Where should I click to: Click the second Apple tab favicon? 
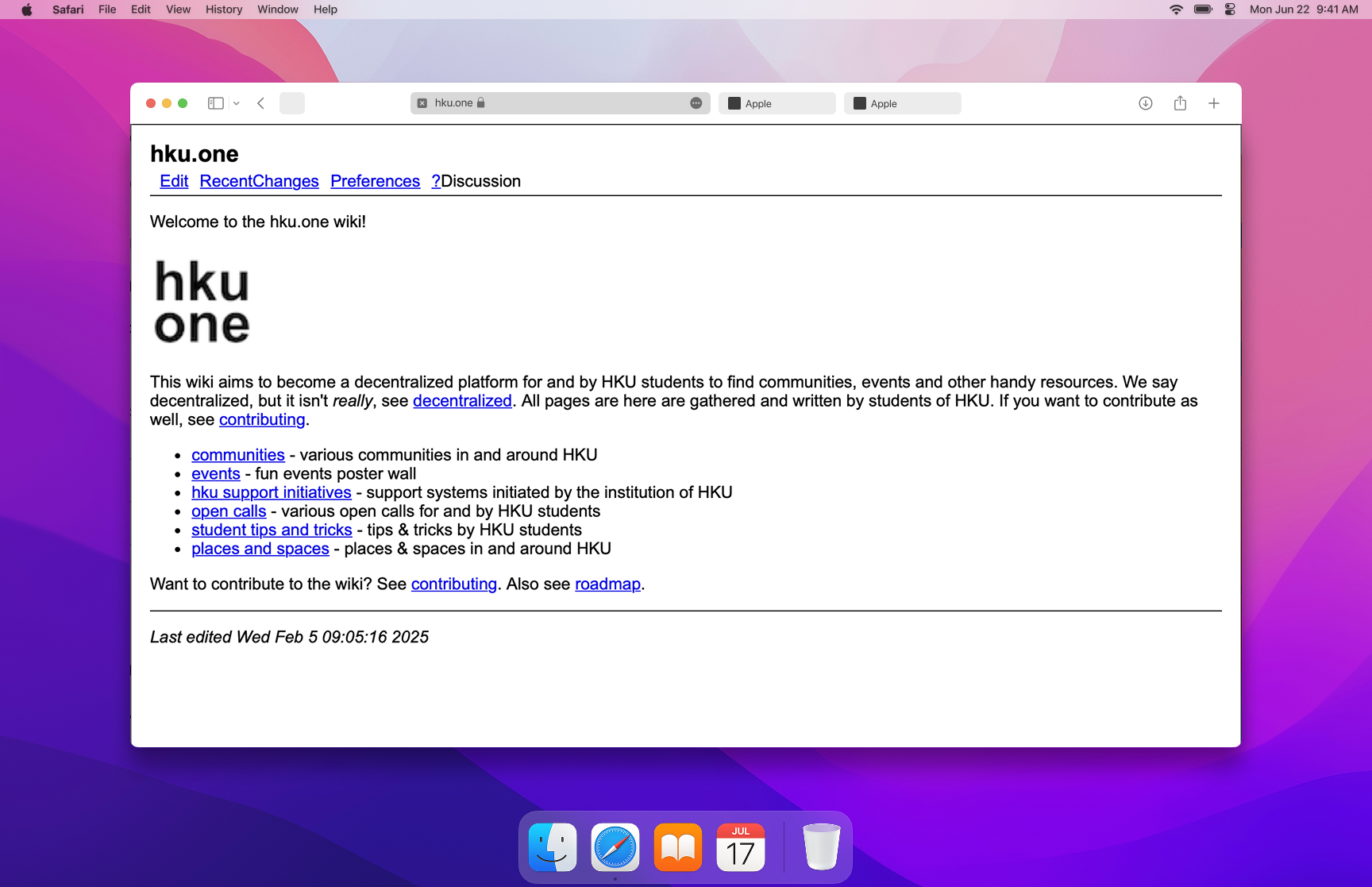[860, 103]
